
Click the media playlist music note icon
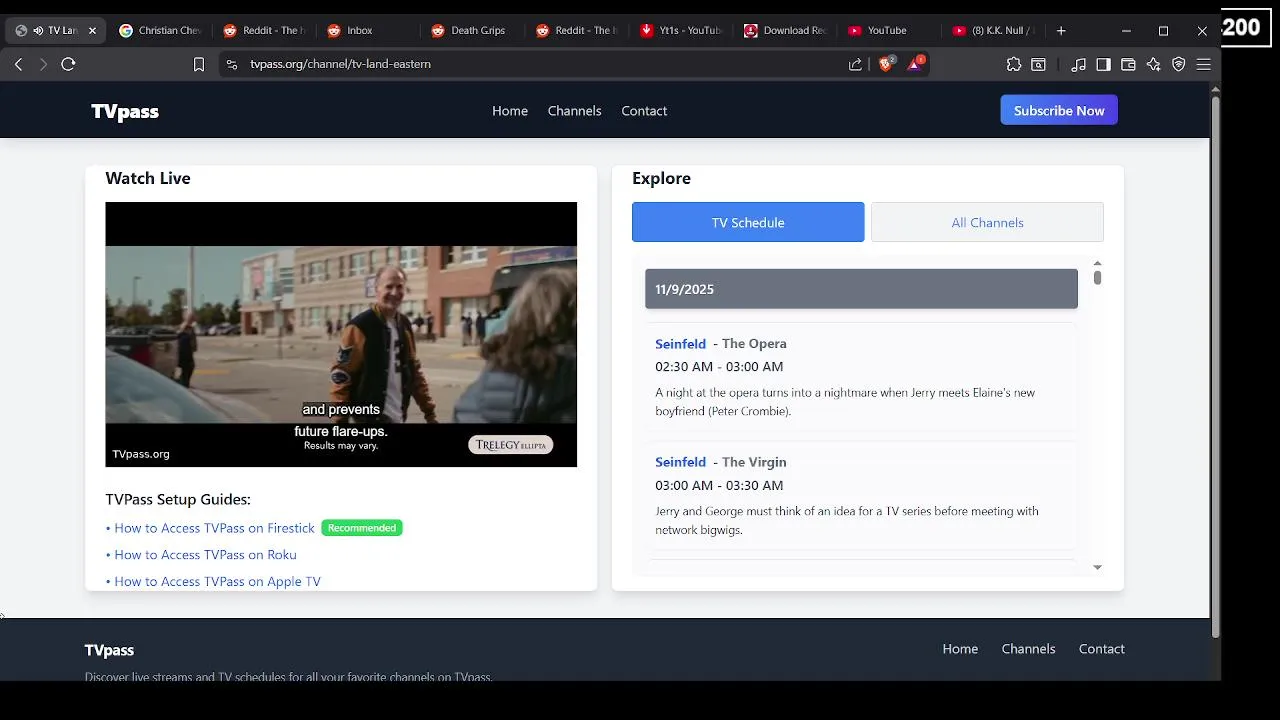tap(1078, 64)
